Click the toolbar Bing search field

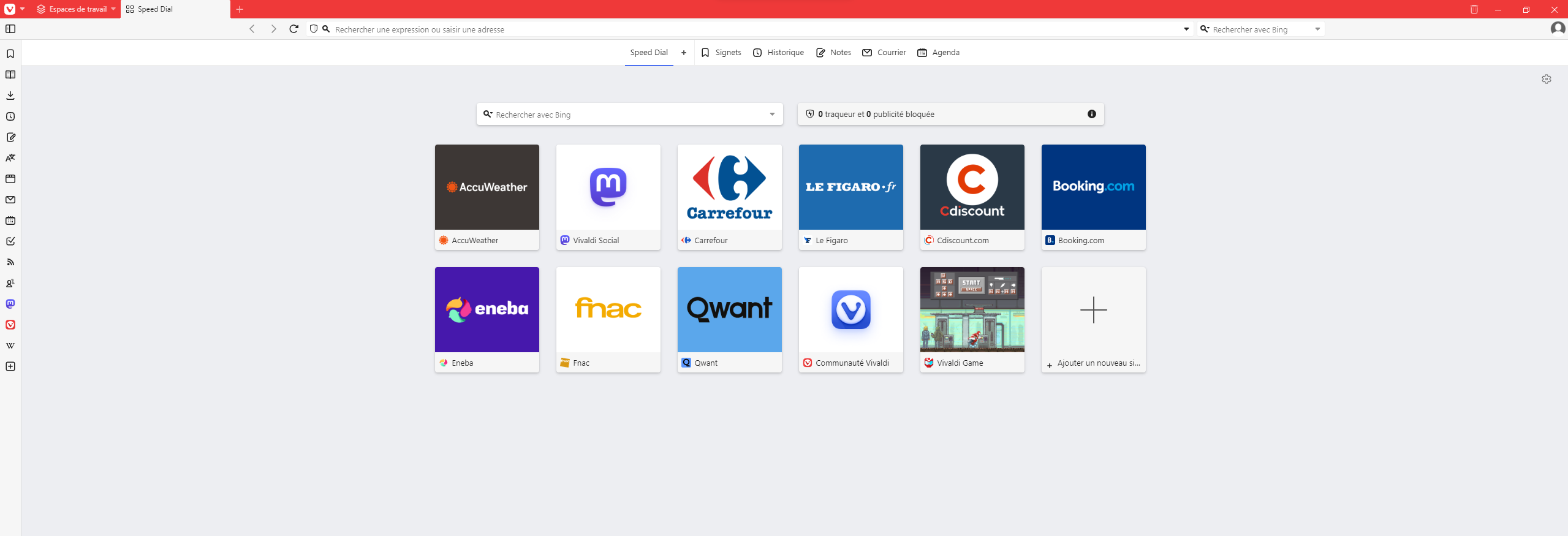click(x=1261, y=29)
